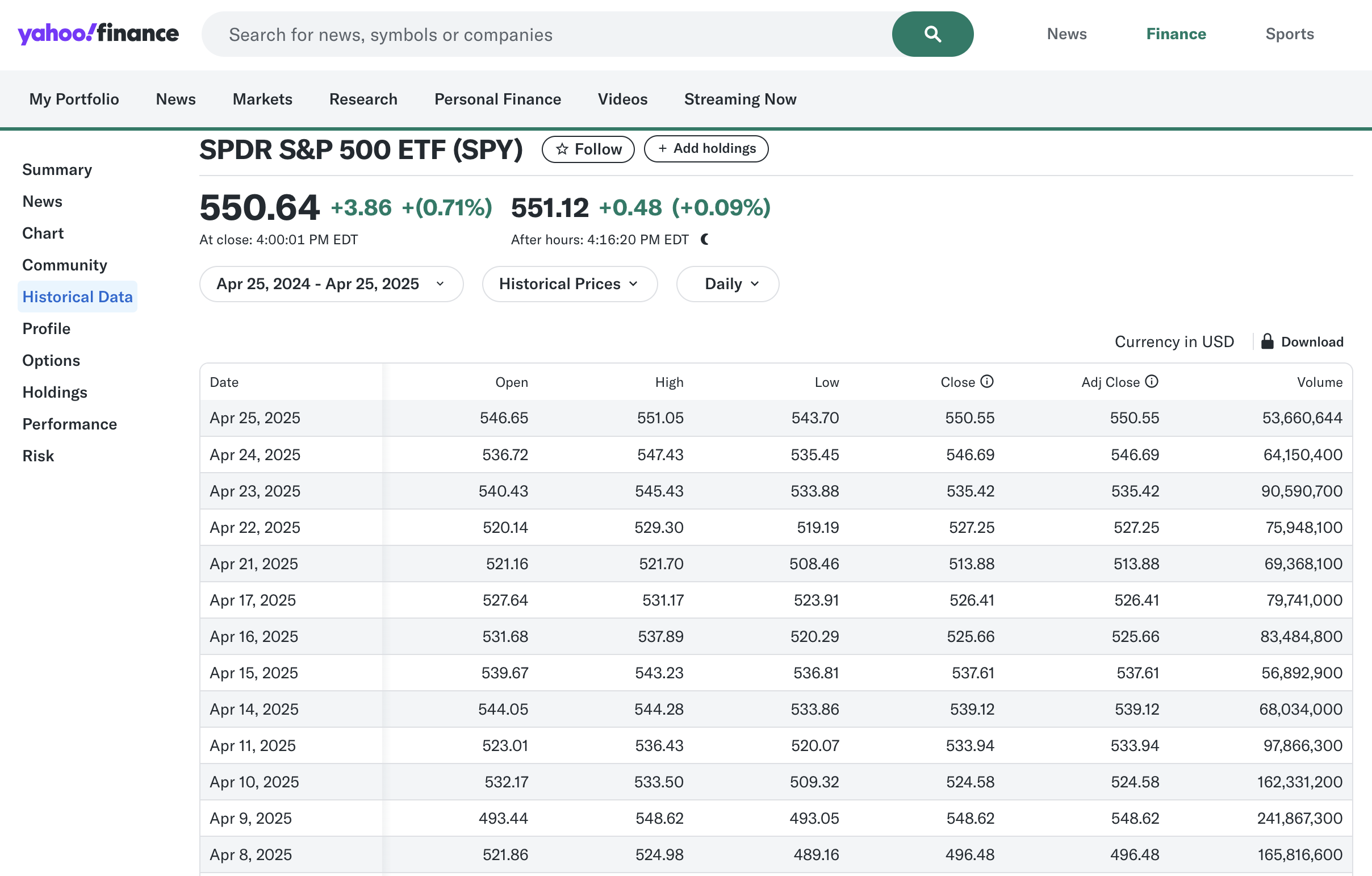Screen dimensions: 1372x876
Task: Click the volume value 241,867,300
Action: point(1300,818)
